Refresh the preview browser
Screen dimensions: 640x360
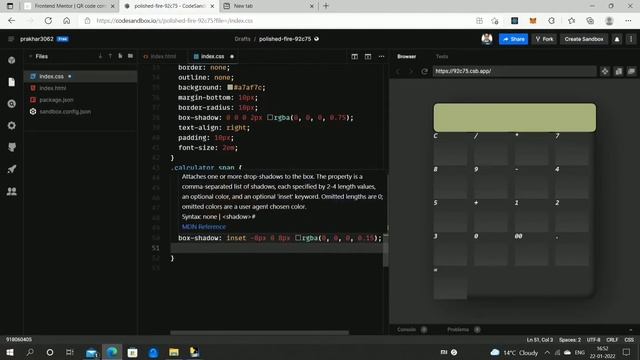coord(424,71)
